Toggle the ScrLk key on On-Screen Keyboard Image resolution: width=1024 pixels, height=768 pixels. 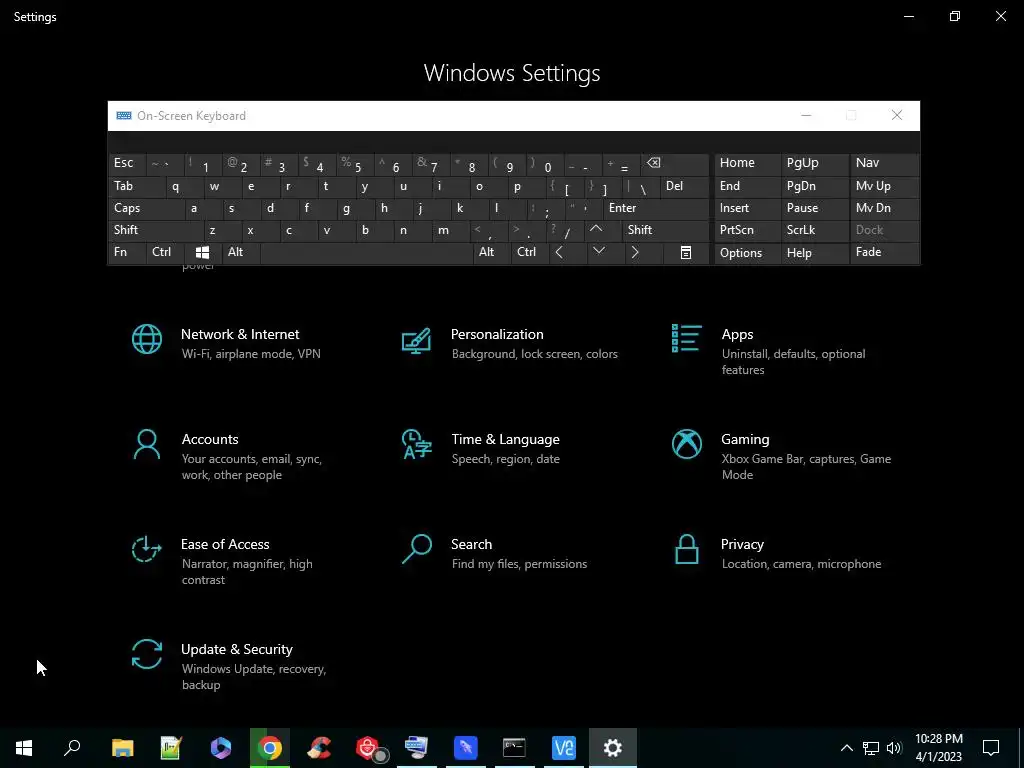(814, 230)
